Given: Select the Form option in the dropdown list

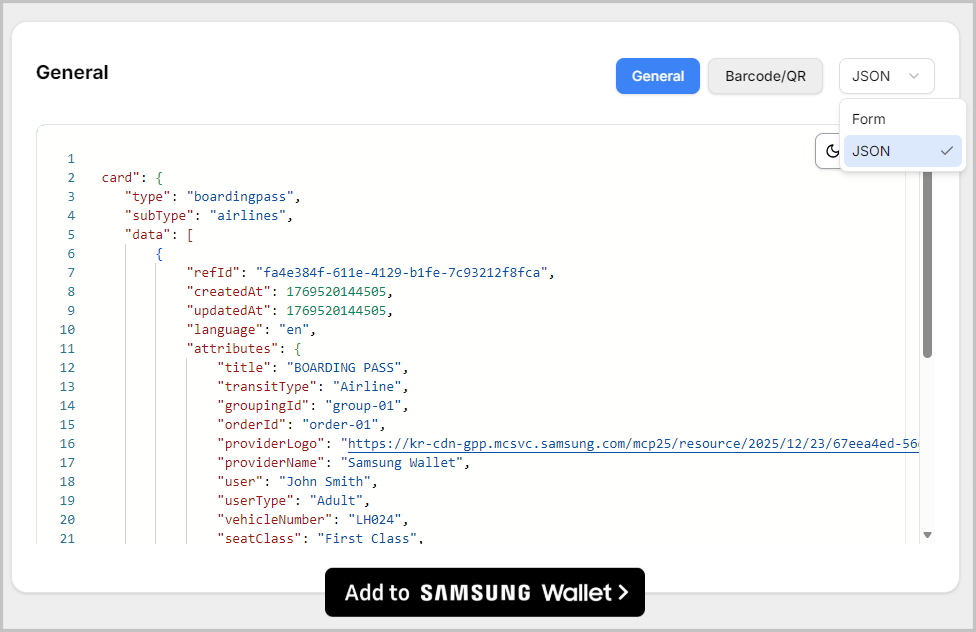Looking at the screenshot, I should coord(869,119).
